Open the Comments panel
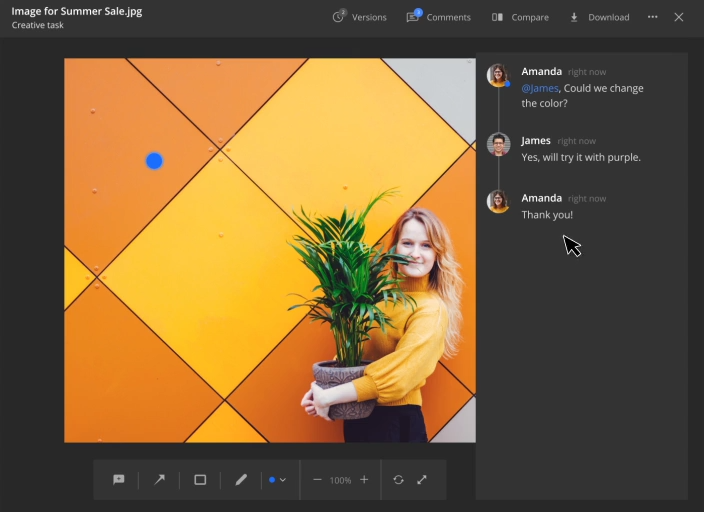Image resolution: width=704 pixels, height=512 pixels. pyautogui.click(x=439, y=17)
